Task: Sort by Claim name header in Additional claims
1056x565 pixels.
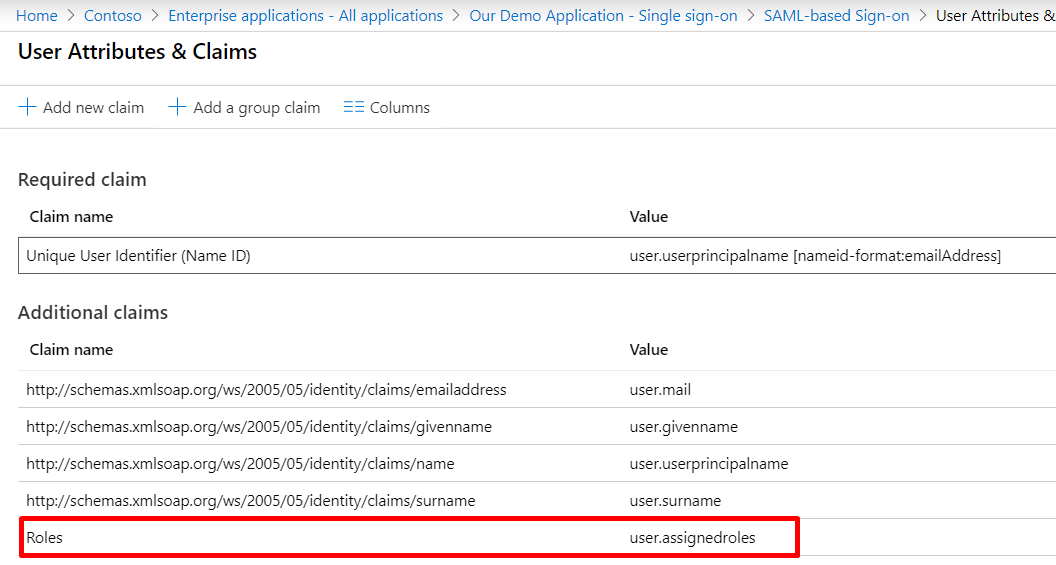Action: [71, 350]
